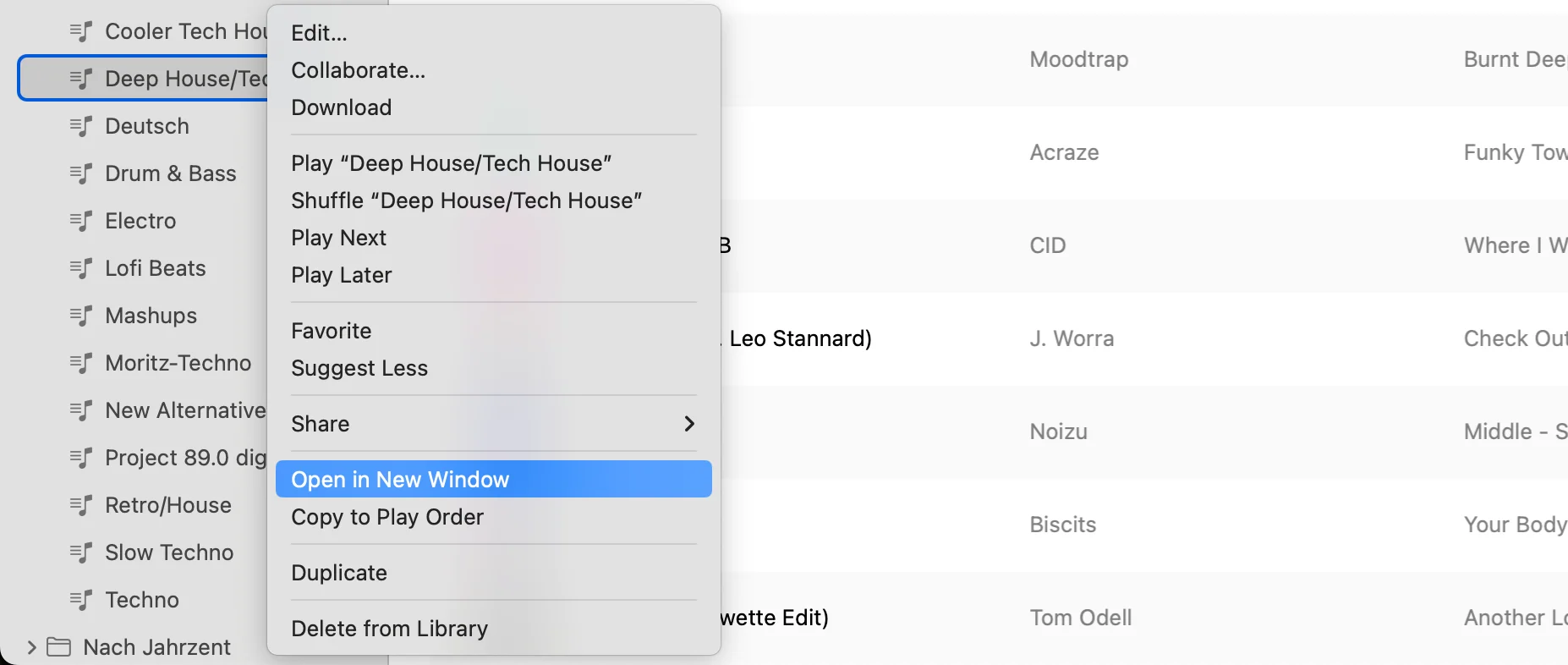Click the Drum & Bass playlist icon

coord(80,173)
